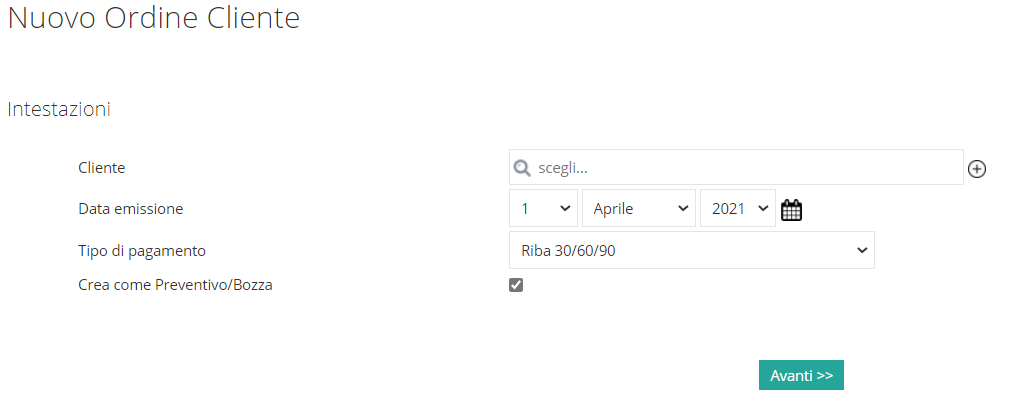Expand the day selector via its chevron arrow
The height and width of the screenshot is (407, 1009).
point(565,208)
